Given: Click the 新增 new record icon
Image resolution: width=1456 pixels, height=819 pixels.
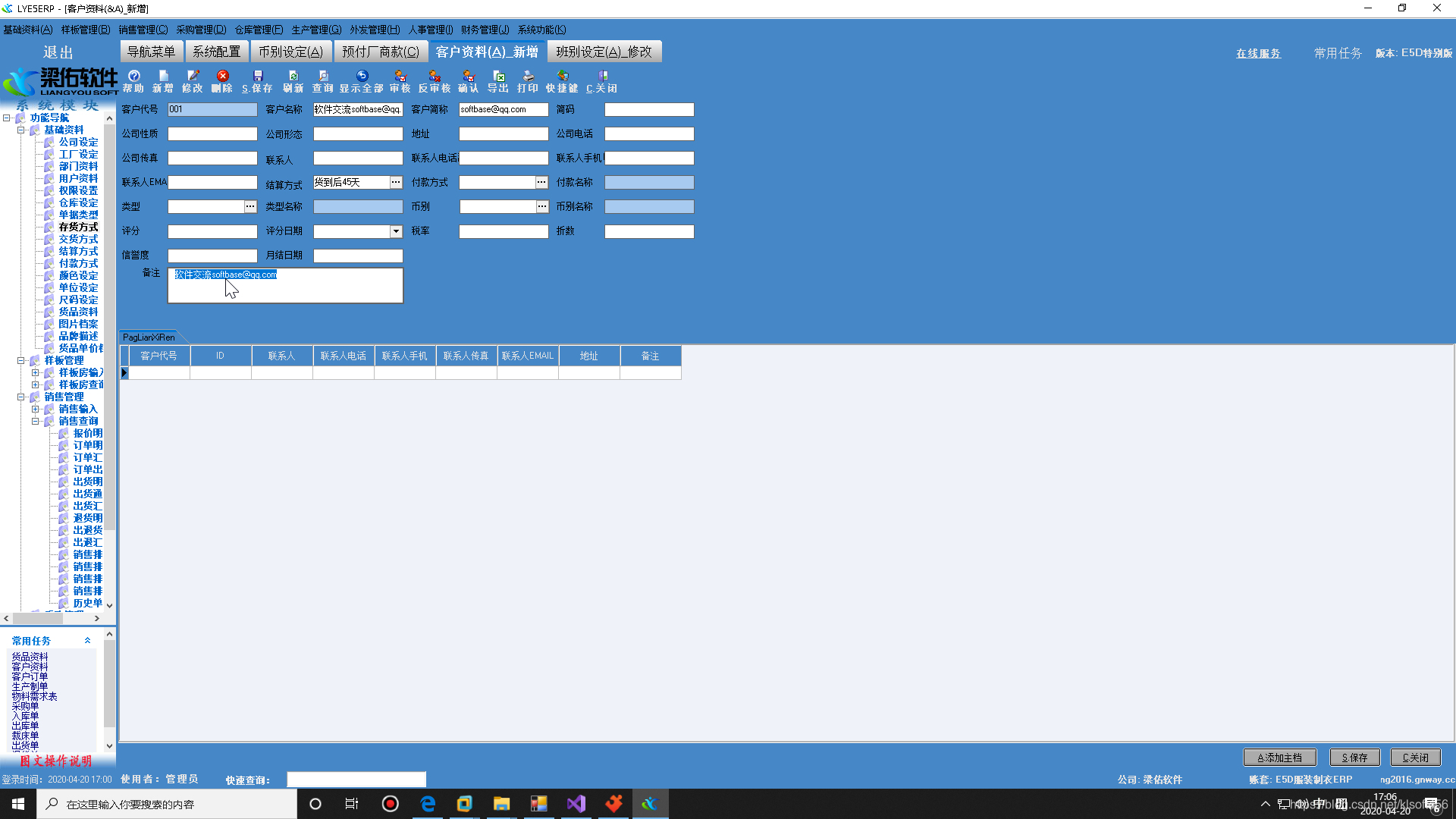Looking at the screenshot, I should point(163,77).
